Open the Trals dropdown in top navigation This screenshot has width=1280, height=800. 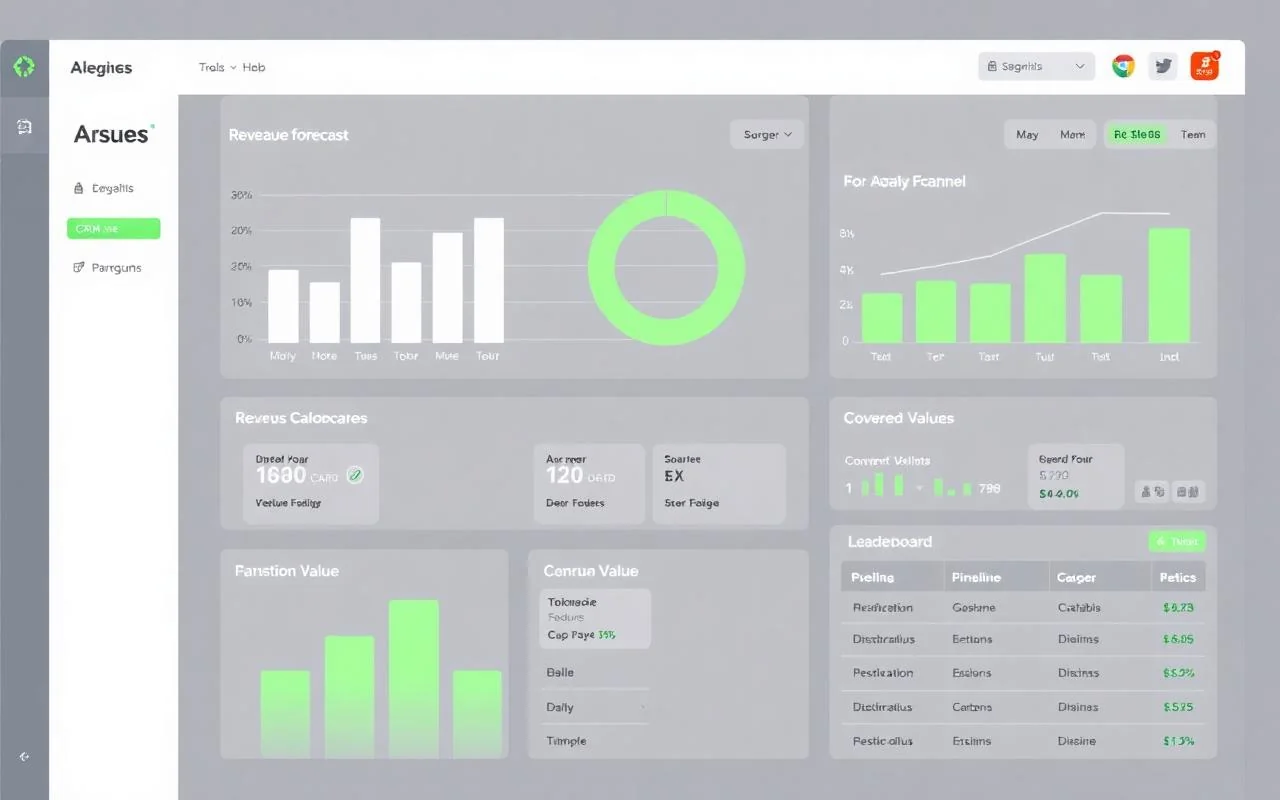point(217,67)
